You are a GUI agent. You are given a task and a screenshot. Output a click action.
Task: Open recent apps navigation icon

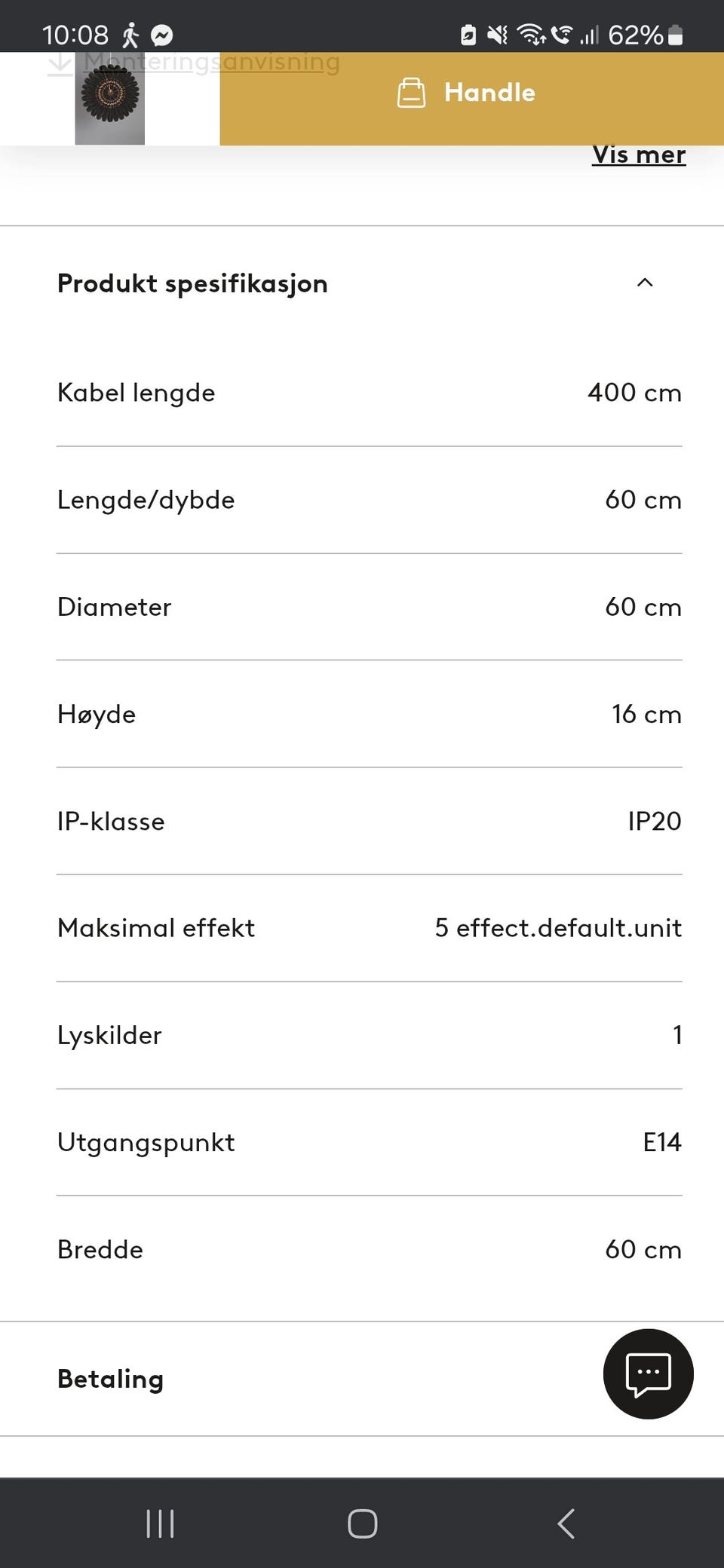coord(160,1523)
